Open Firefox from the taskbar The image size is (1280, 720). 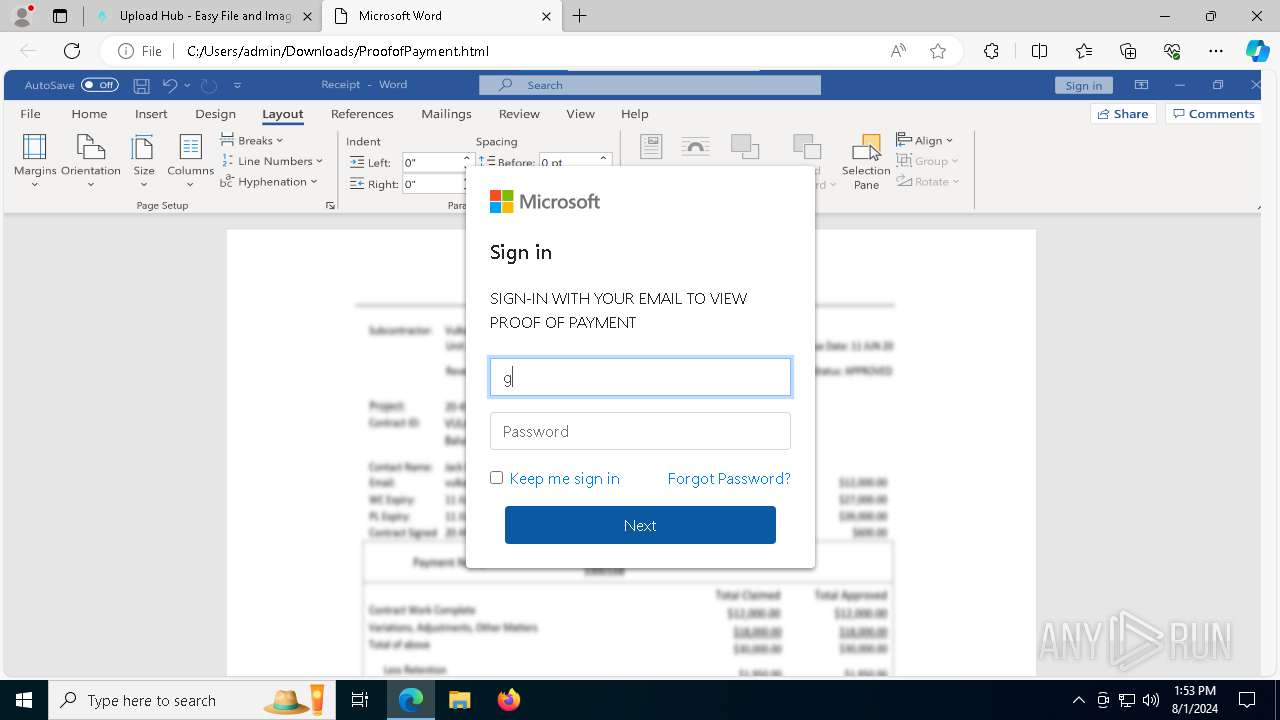click(x=509, y=700)
